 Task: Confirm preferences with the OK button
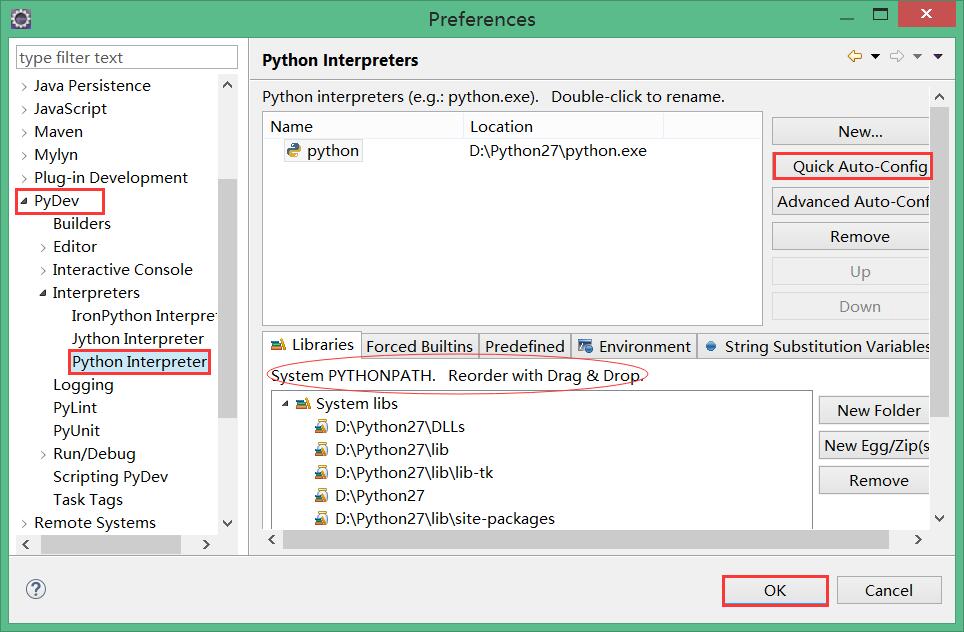(775, 590)
